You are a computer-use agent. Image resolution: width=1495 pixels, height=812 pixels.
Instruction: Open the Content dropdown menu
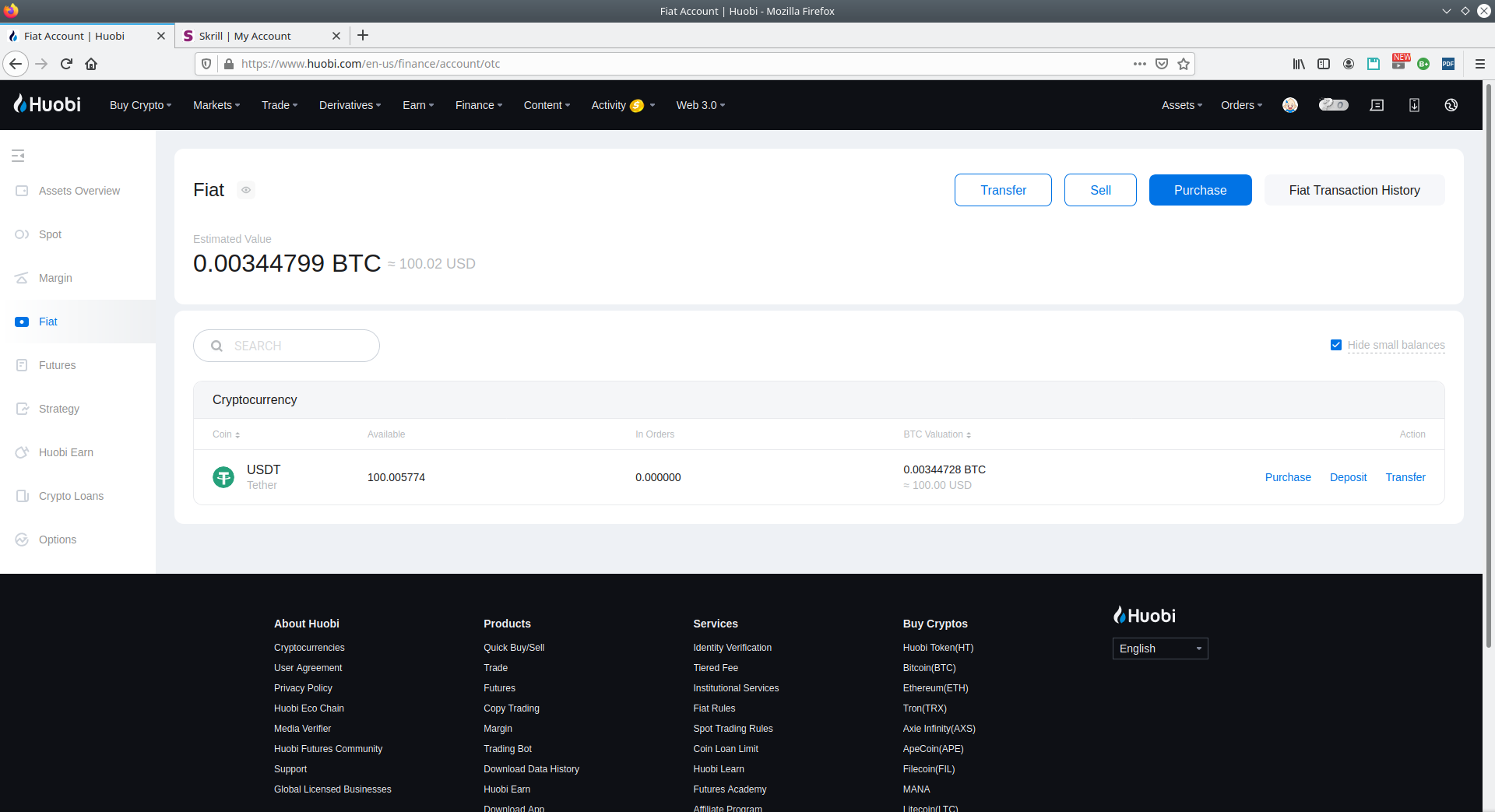click(x=547, y=105)
